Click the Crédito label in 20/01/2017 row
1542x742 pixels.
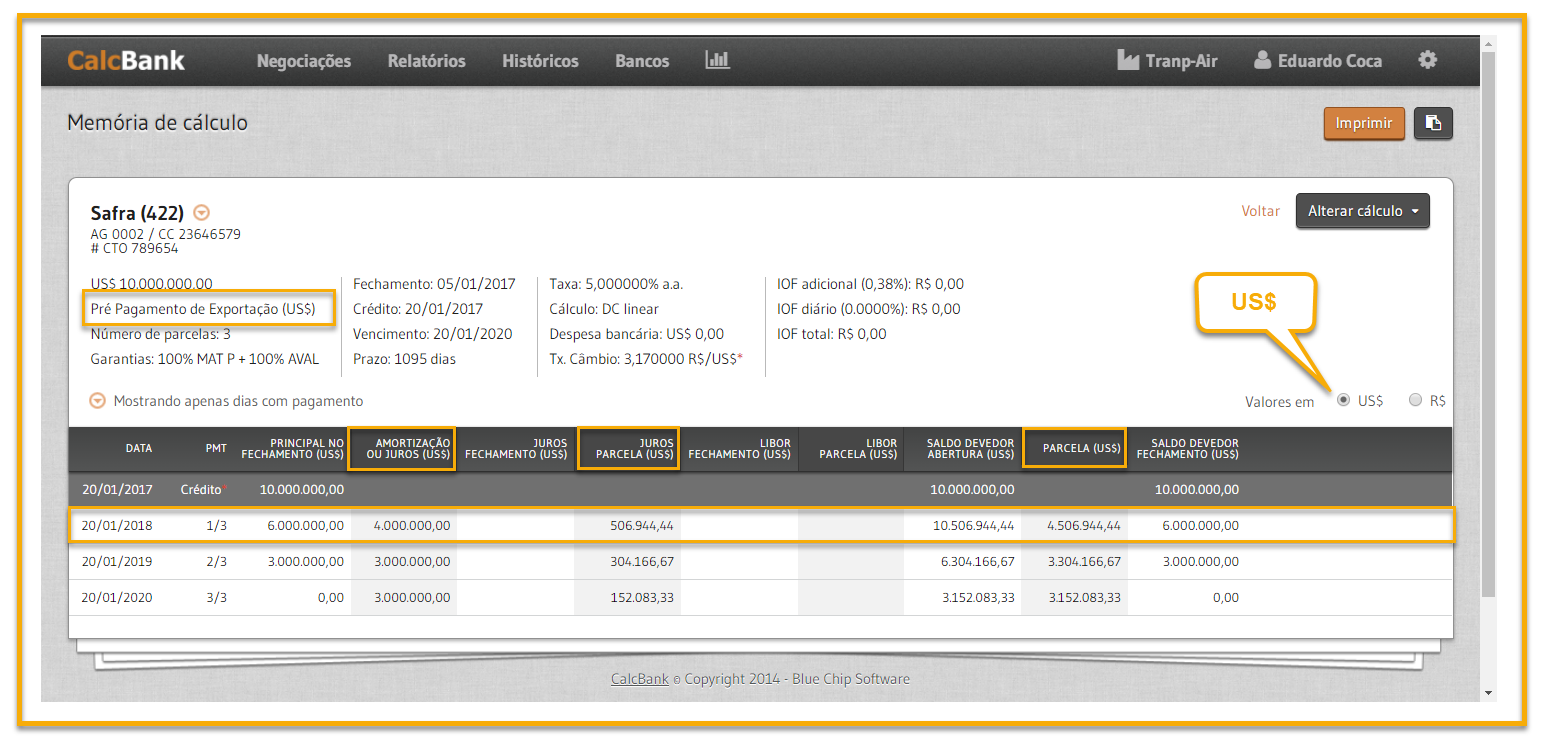pyautogui.click(x=201, y=489)
